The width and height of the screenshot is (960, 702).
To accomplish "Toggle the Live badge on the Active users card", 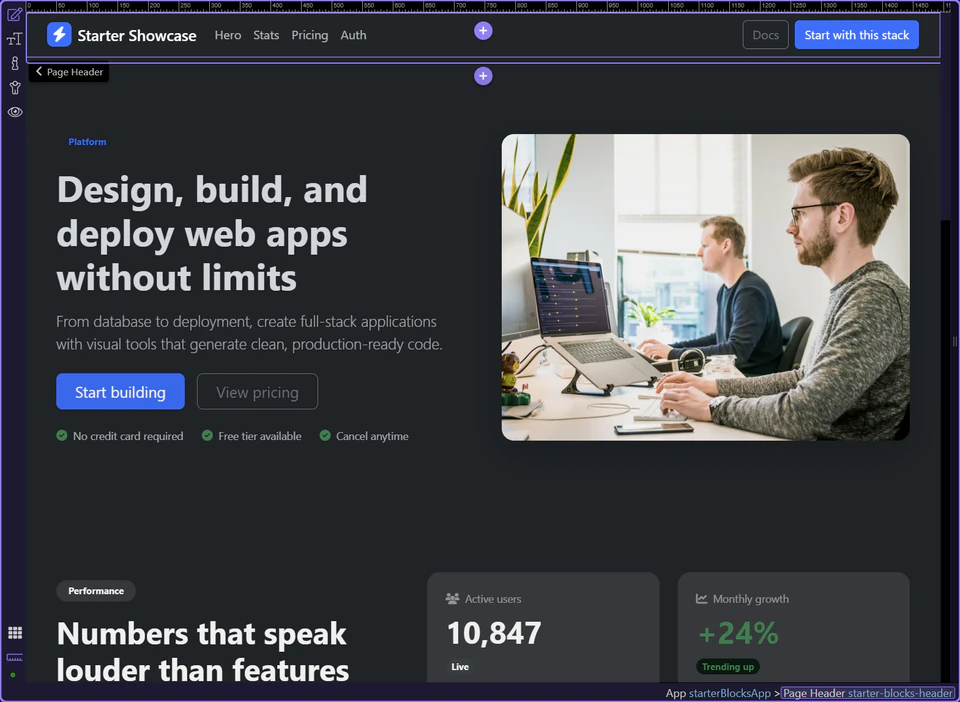I will point(459,666).
